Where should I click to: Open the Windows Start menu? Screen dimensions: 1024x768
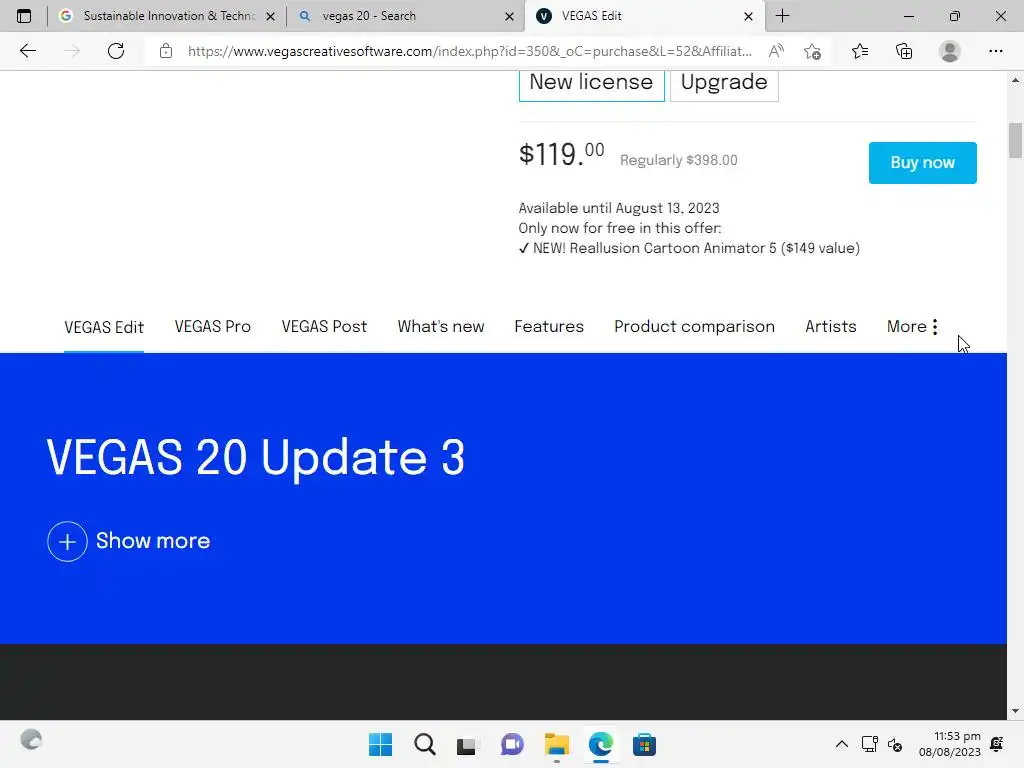[x=380, y=744]
